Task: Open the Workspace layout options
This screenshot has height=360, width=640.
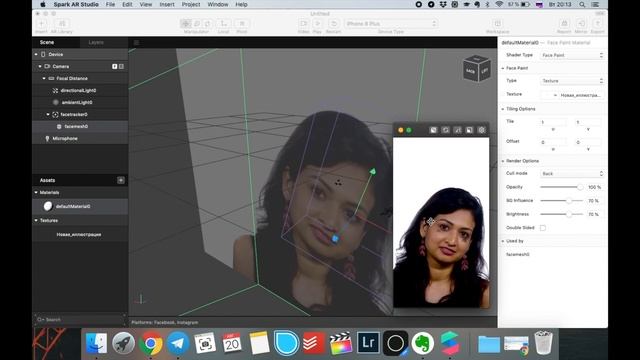Action: tap(497, 24)
